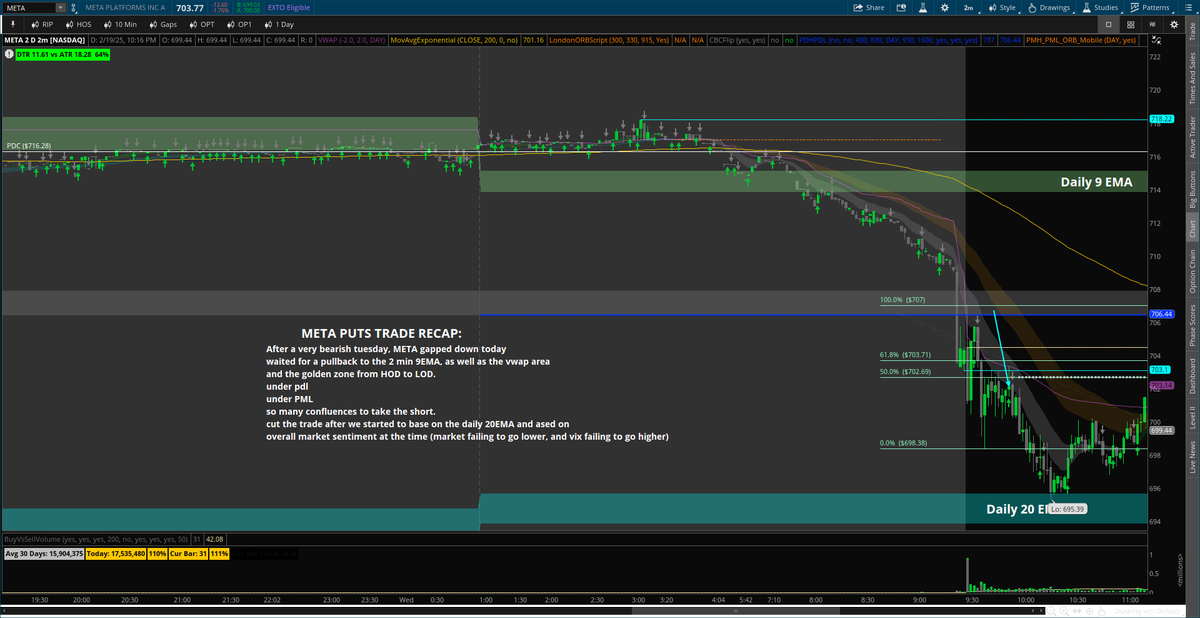Open the 2m timeframe dropdown
Screen dimensions: 1200x618
click(x=968, y=8)
